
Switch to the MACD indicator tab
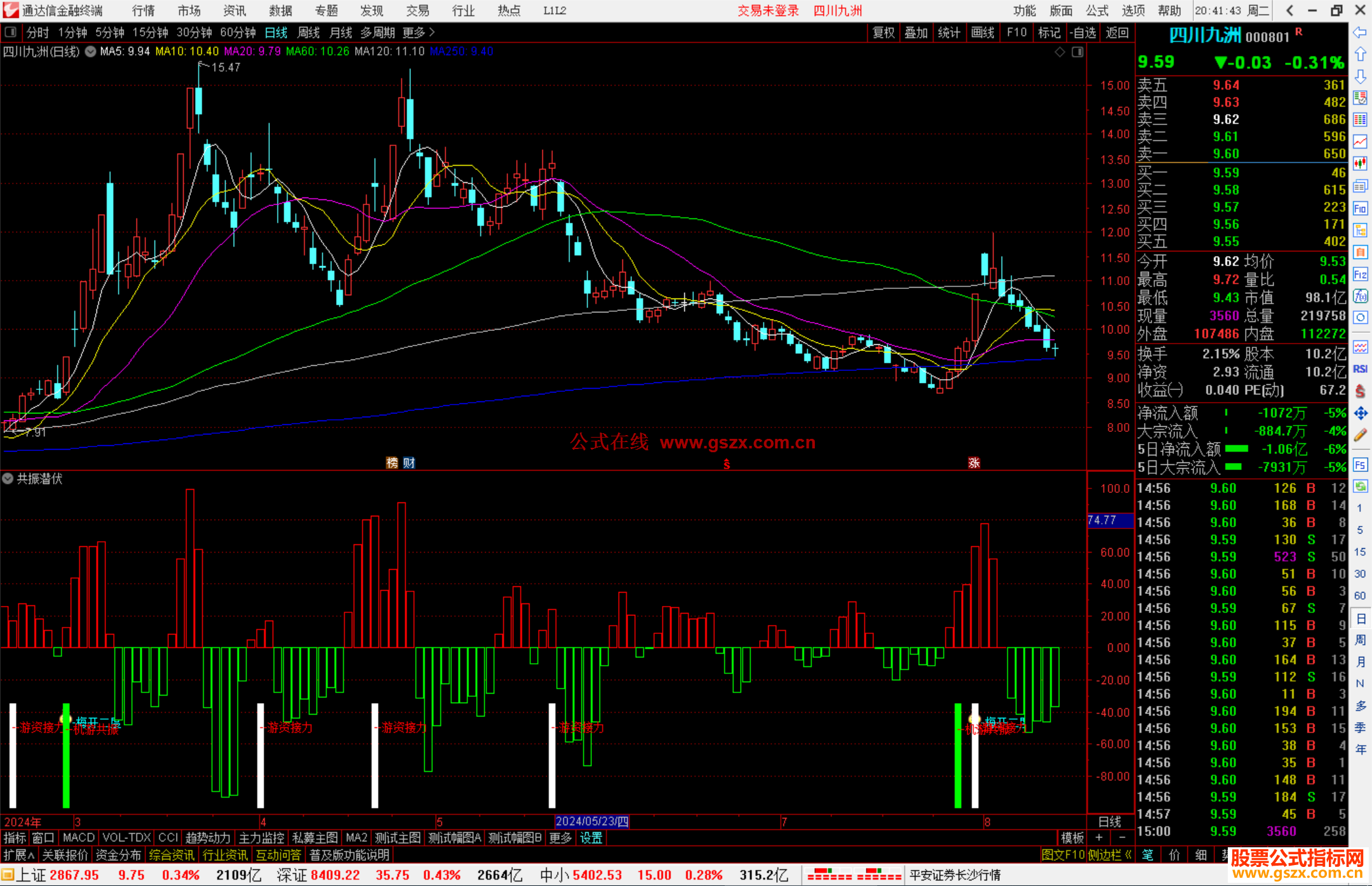(78, 838)
